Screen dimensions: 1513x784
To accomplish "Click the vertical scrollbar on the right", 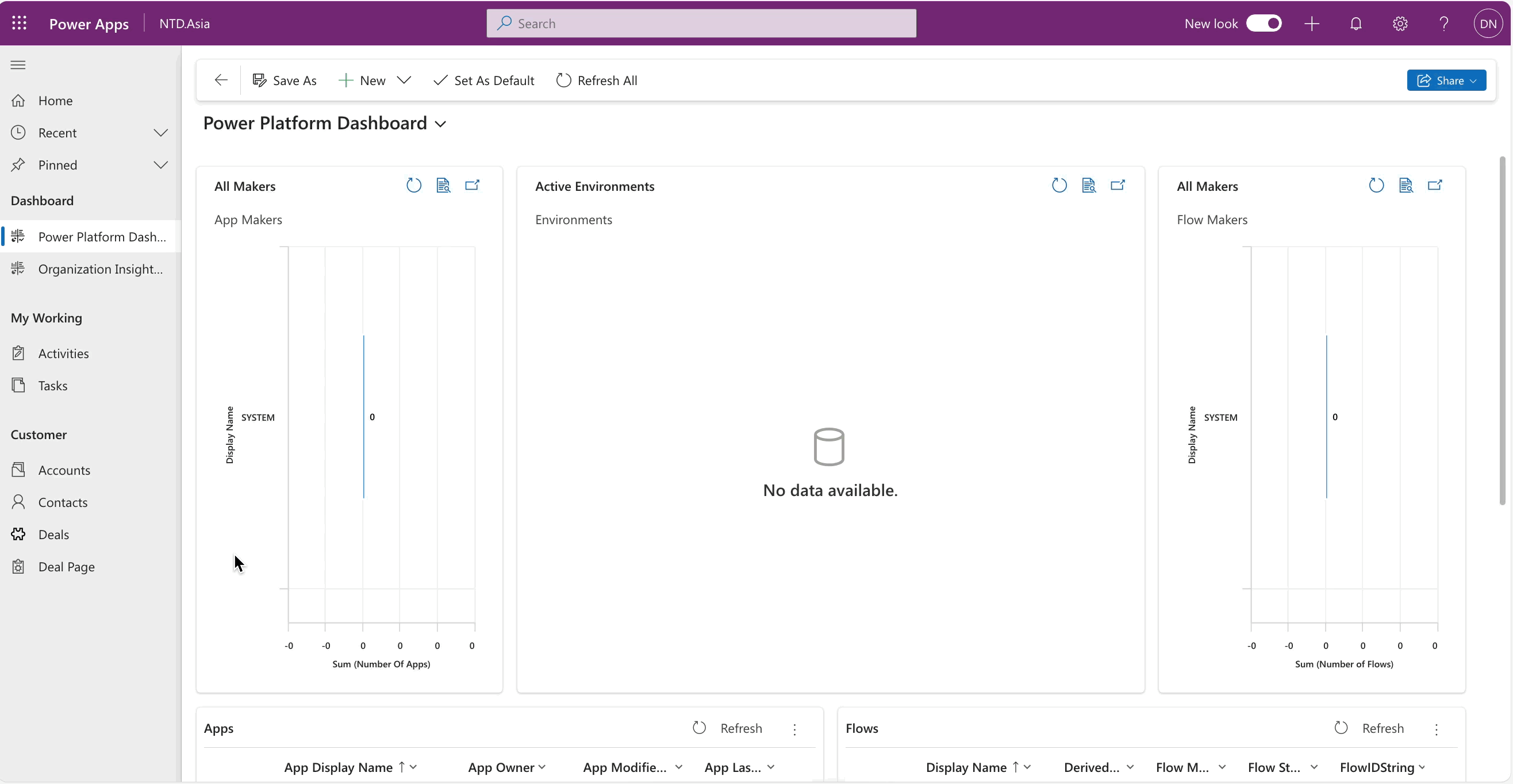I will click(1502, 329).
